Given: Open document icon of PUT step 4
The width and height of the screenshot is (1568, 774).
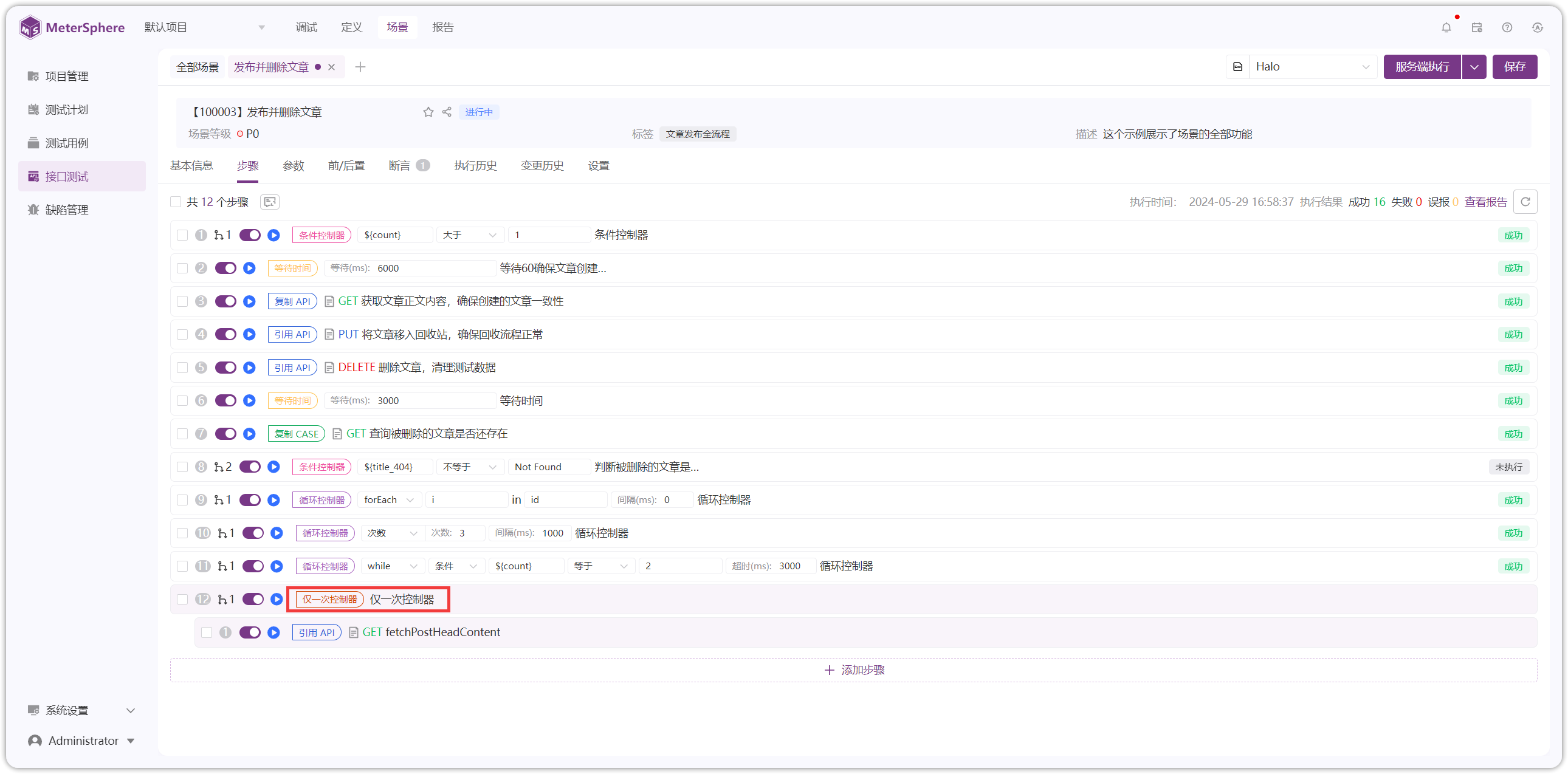Looking at the screenshot, I should 329,335.
